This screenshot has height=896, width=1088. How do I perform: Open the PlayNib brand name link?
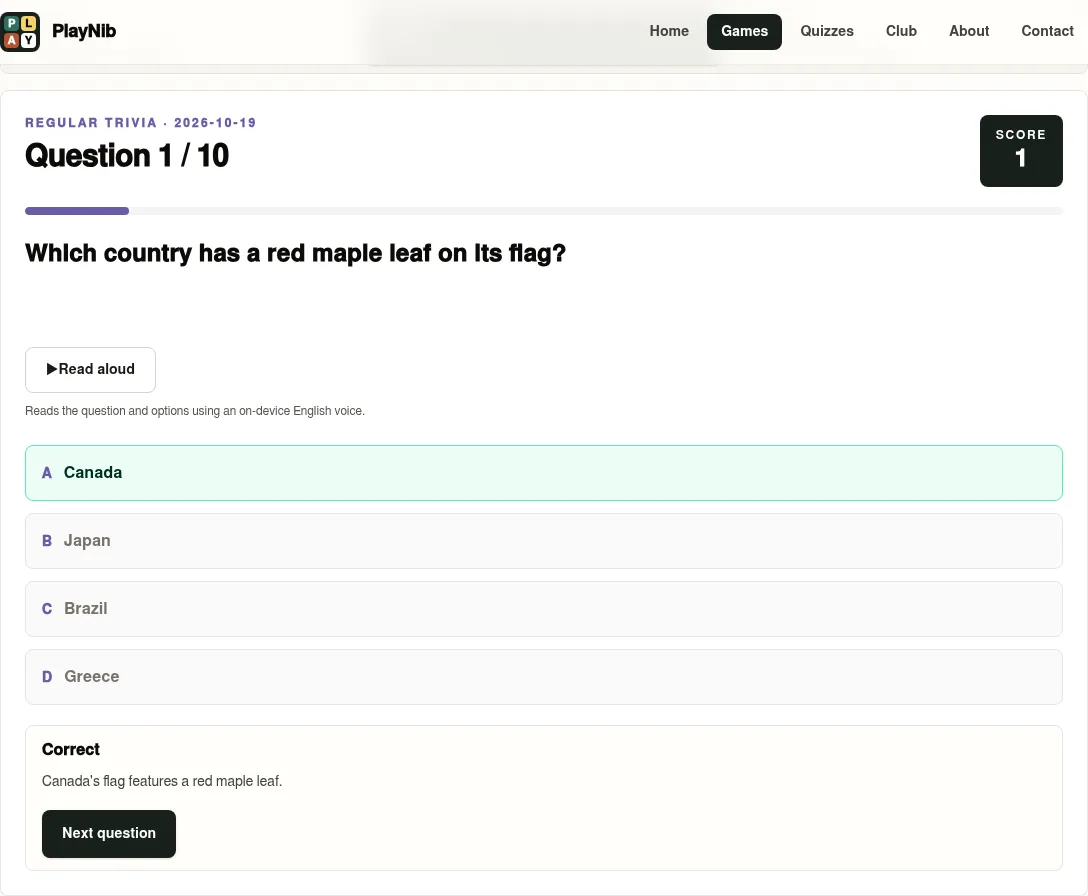click(84, 31)
